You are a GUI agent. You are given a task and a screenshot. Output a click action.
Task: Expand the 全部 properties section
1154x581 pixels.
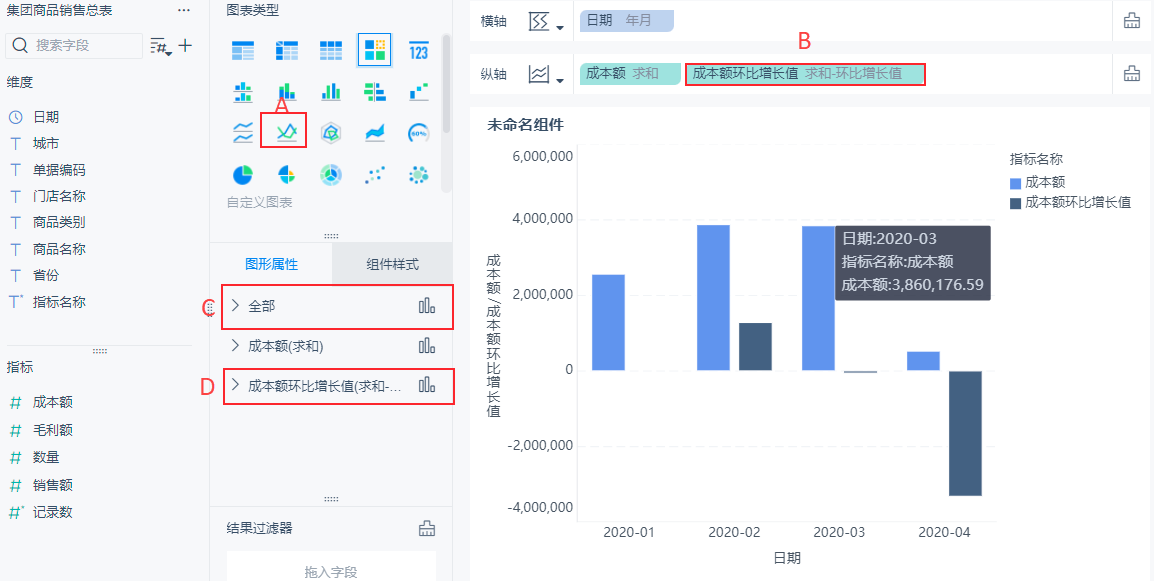coord(236,306)
